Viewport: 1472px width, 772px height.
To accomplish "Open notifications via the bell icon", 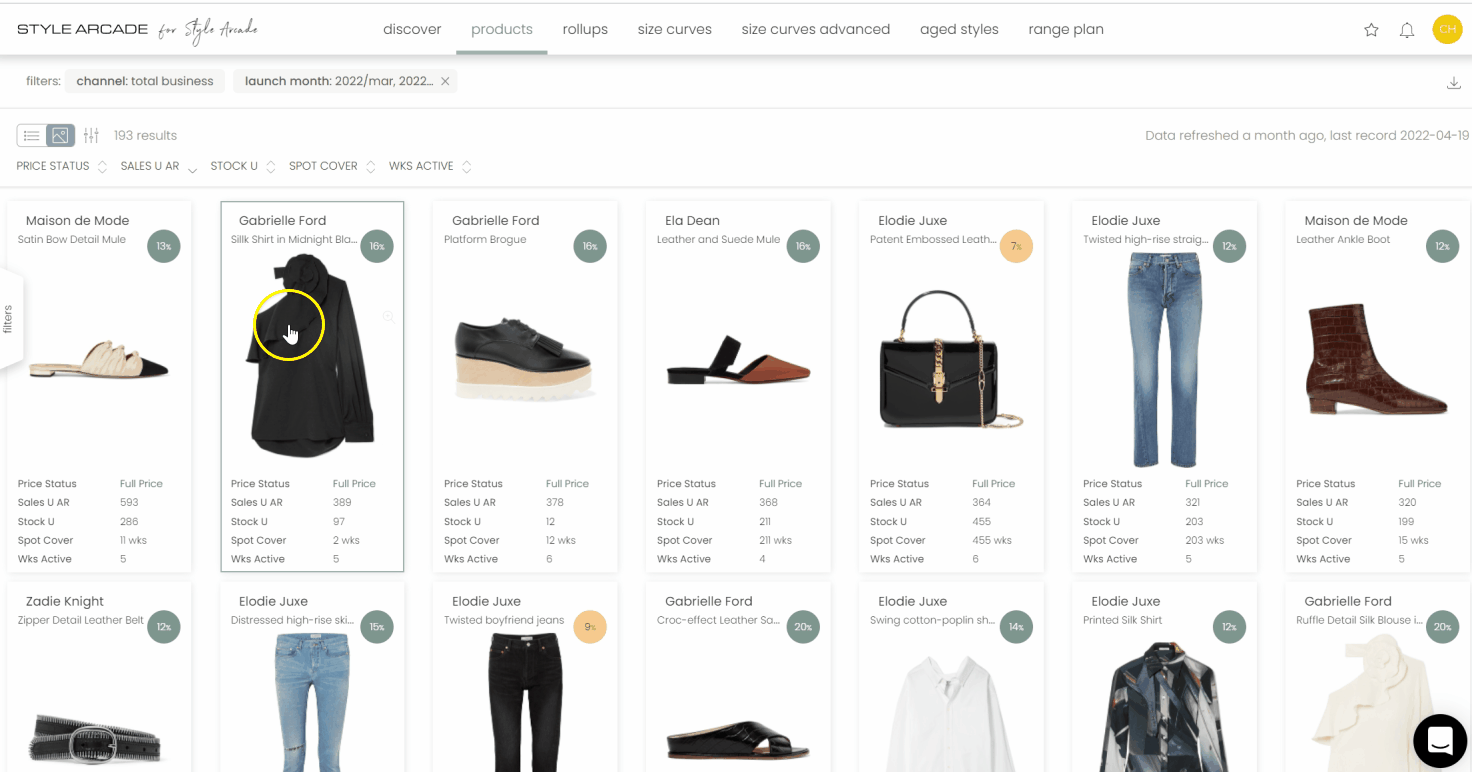I will pyautogui.click(x=1407, y=30).
